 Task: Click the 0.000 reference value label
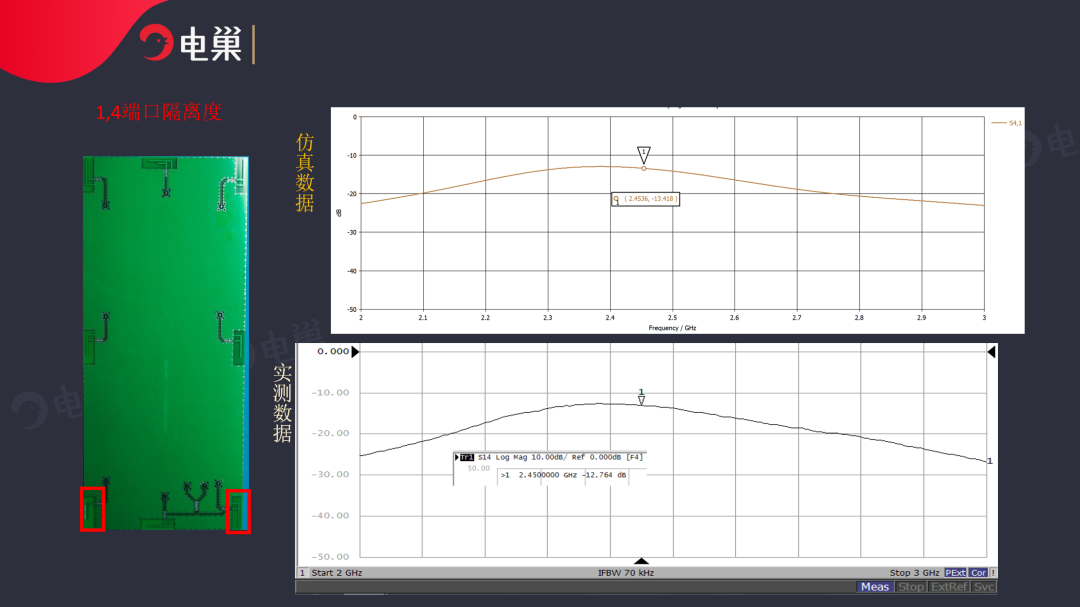coord(333,351)
